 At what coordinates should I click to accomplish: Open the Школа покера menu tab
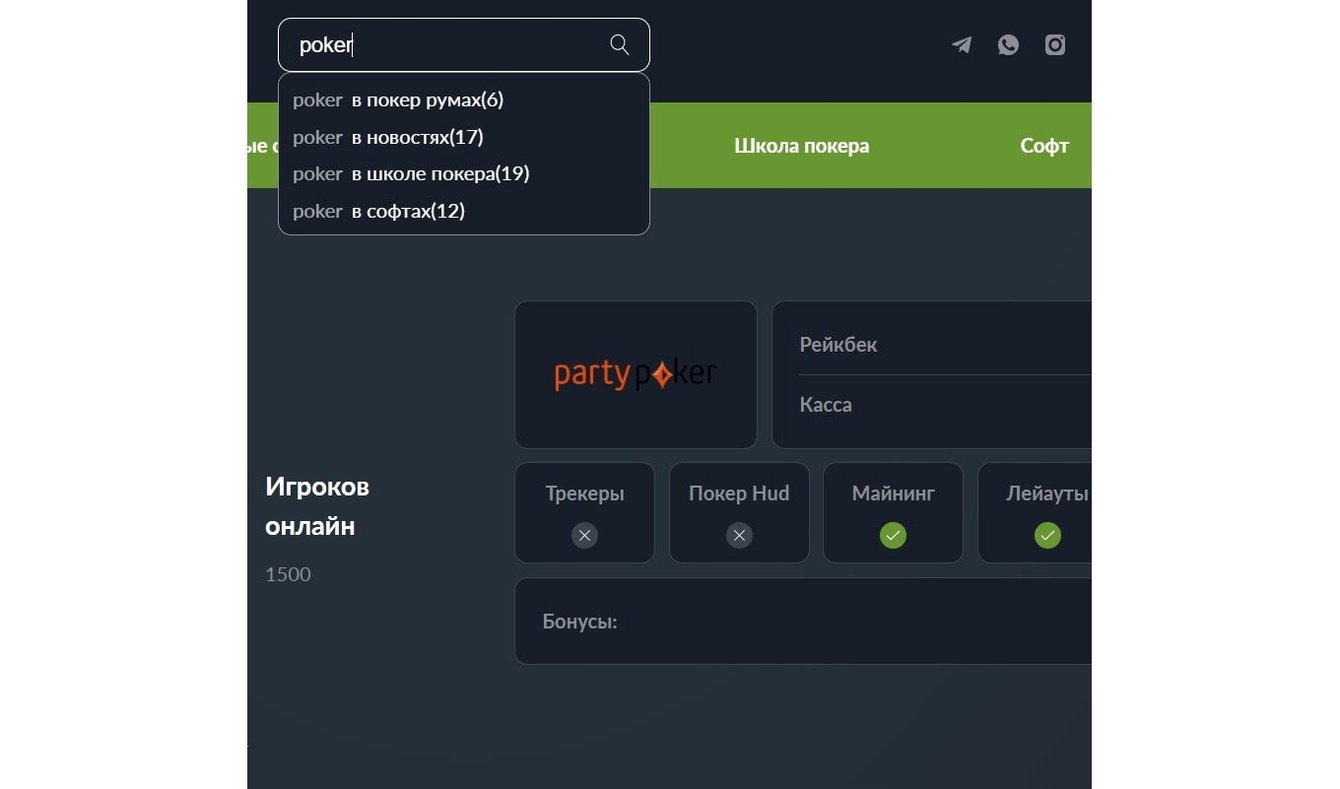tap(801, 146)
